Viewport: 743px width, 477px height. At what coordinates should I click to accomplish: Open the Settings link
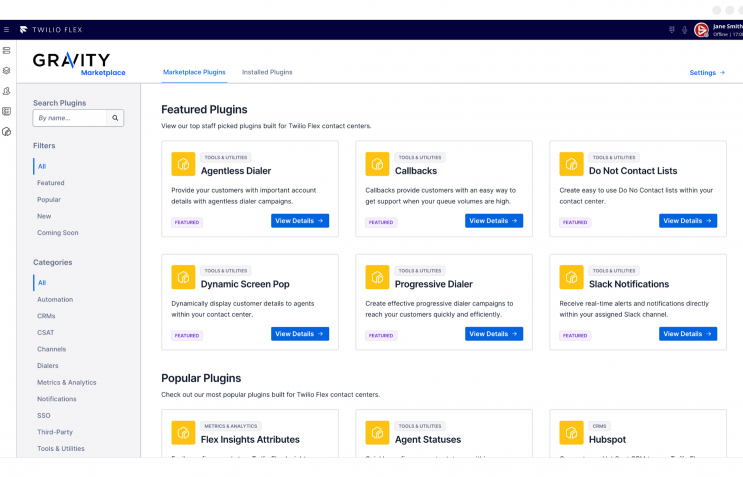click(707, 72)
